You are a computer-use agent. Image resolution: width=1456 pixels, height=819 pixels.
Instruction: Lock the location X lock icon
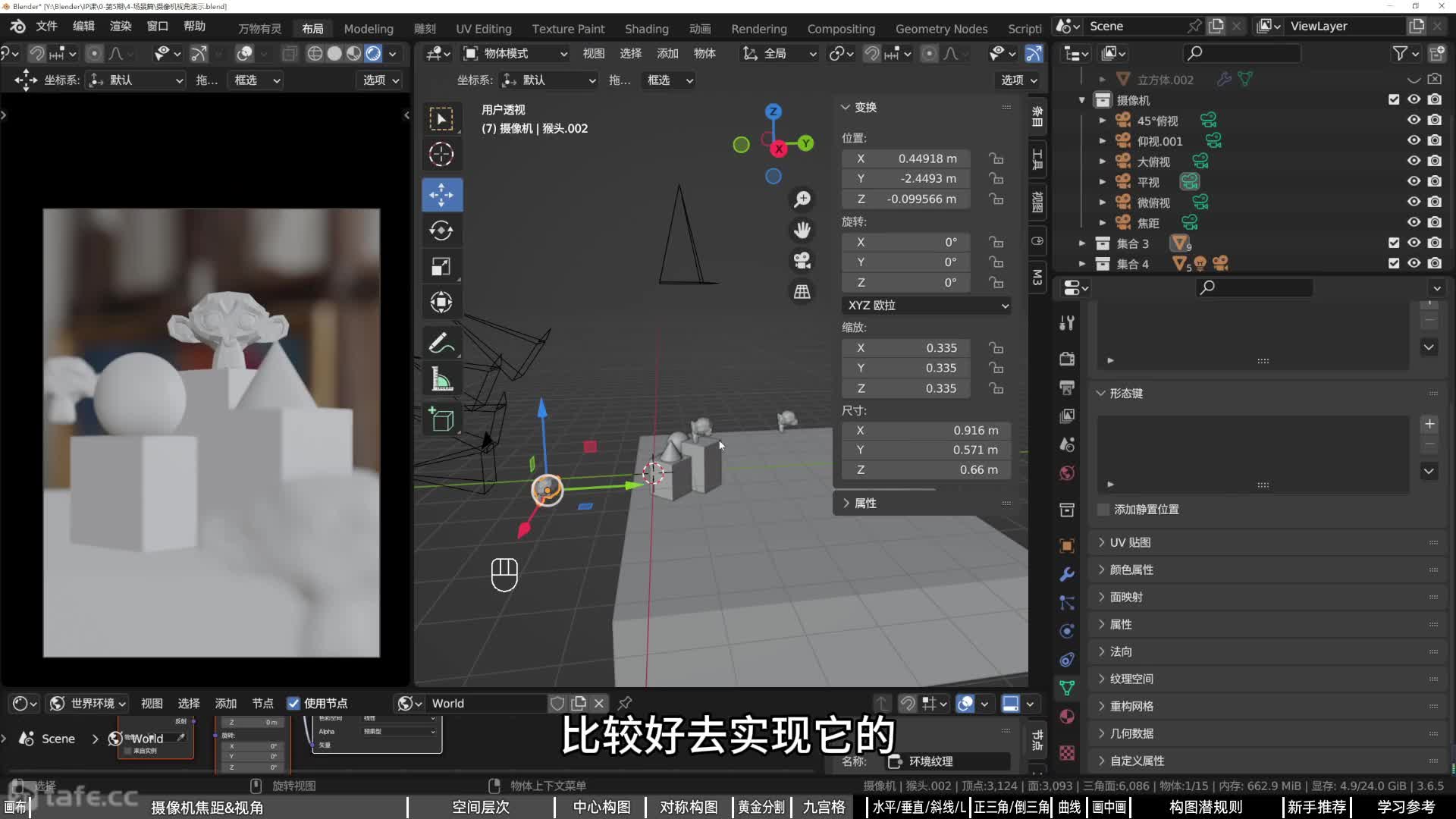click(x=996, y=158)
